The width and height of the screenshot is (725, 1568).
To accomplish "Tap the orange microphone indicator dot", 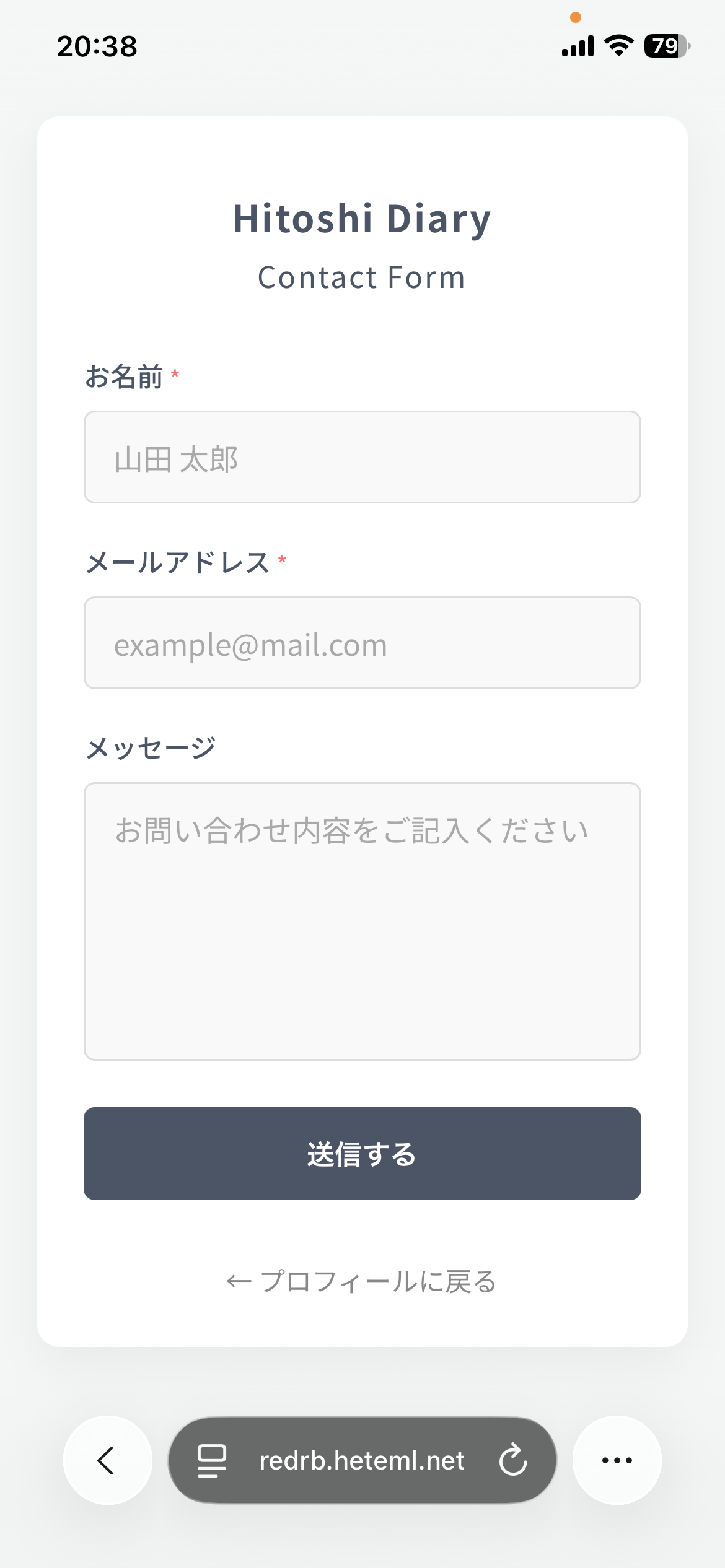I will tap(576, 17).
